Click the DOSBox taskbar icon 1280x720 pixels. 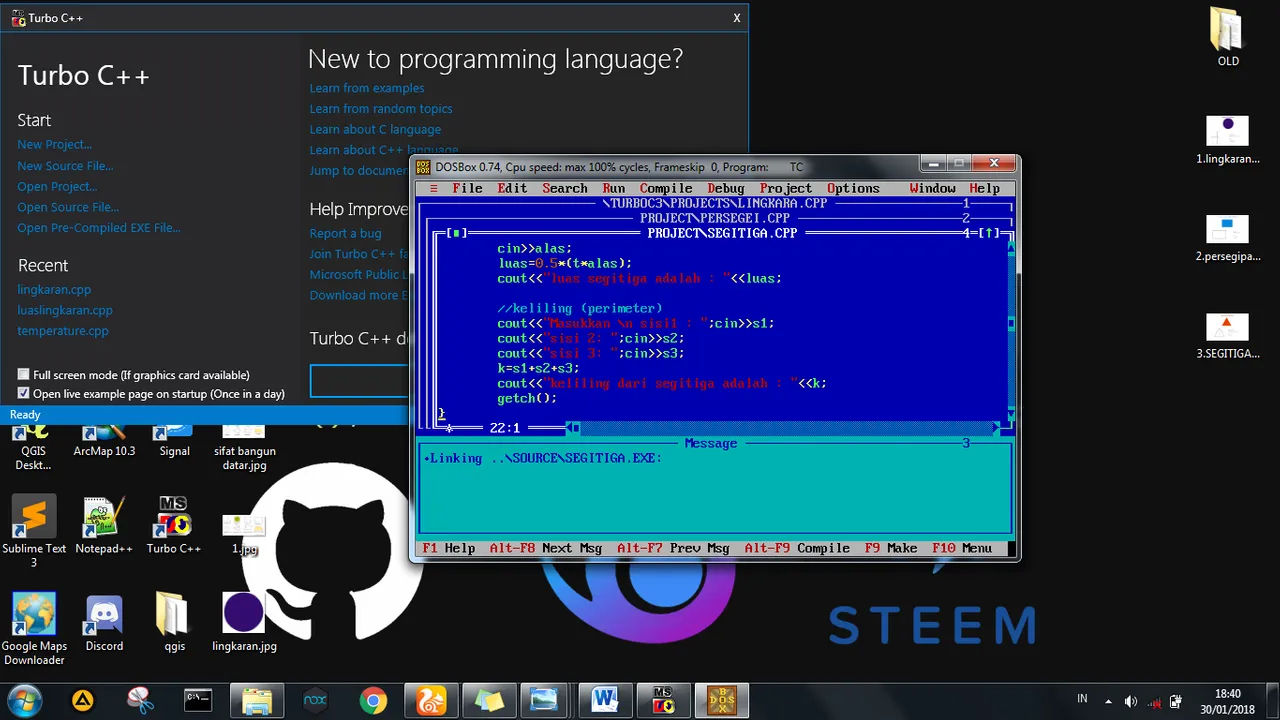721,700
